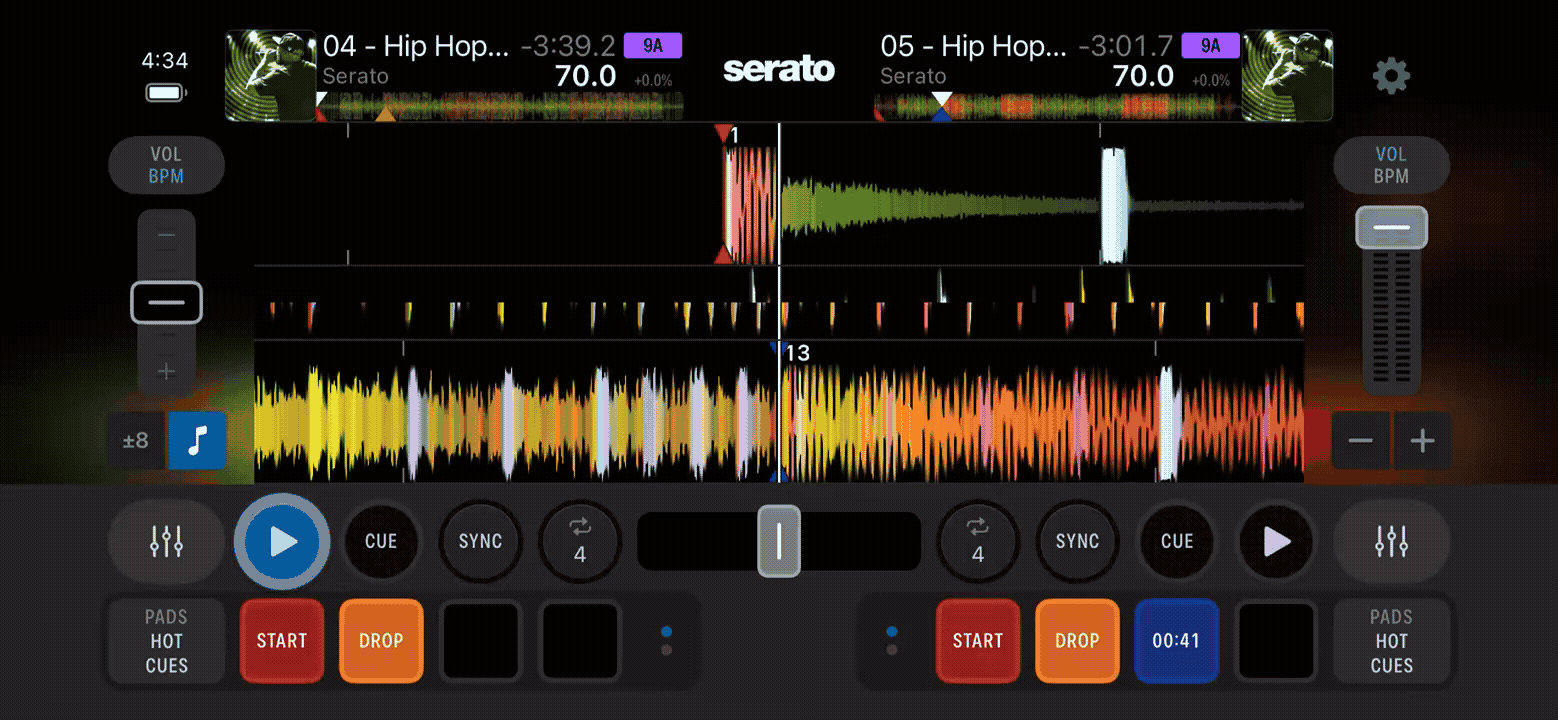Toggle left deck -3:39.2 time display
The width and height of the screenshot is (1558, 720).
567,46
